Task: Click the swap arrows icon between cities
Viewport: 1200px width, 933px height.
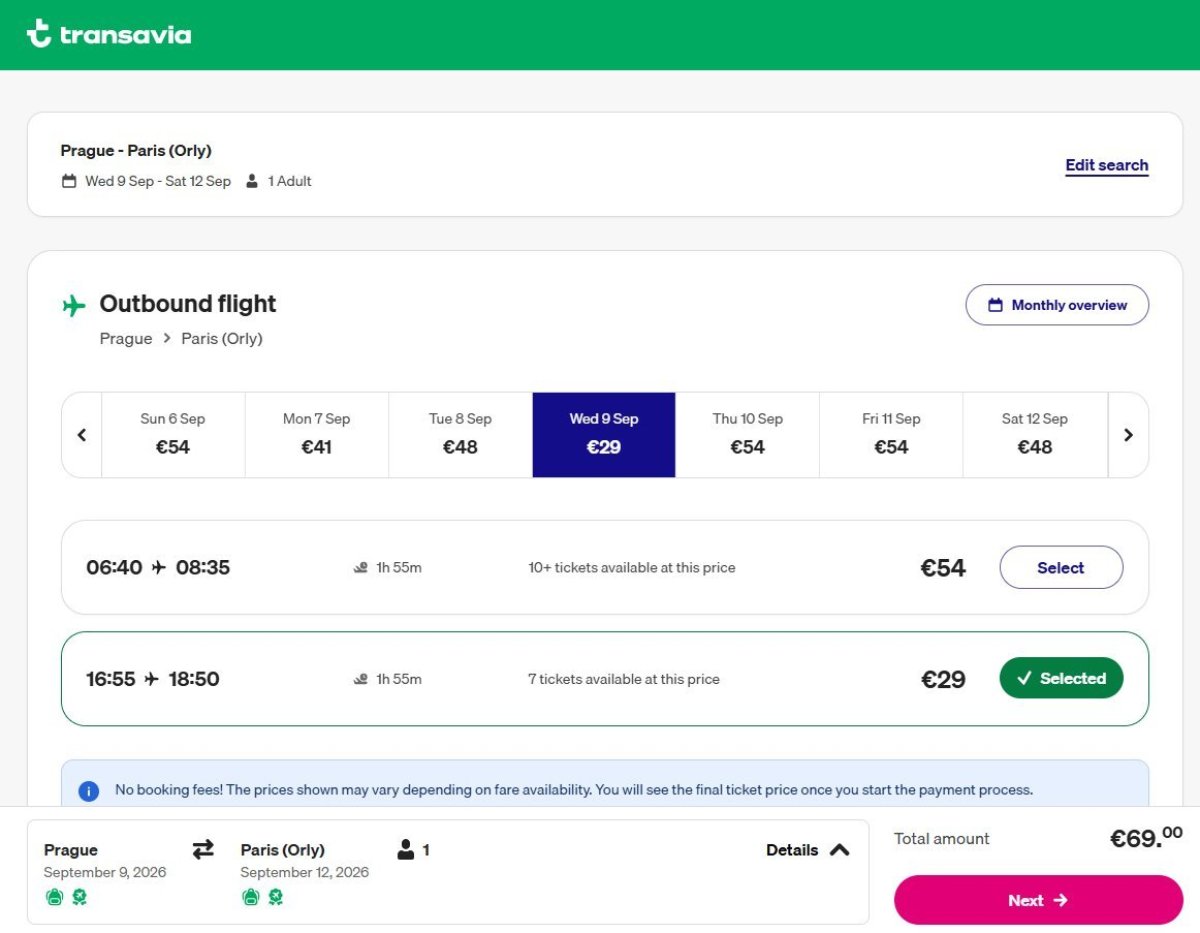Action: coord(203,849)
